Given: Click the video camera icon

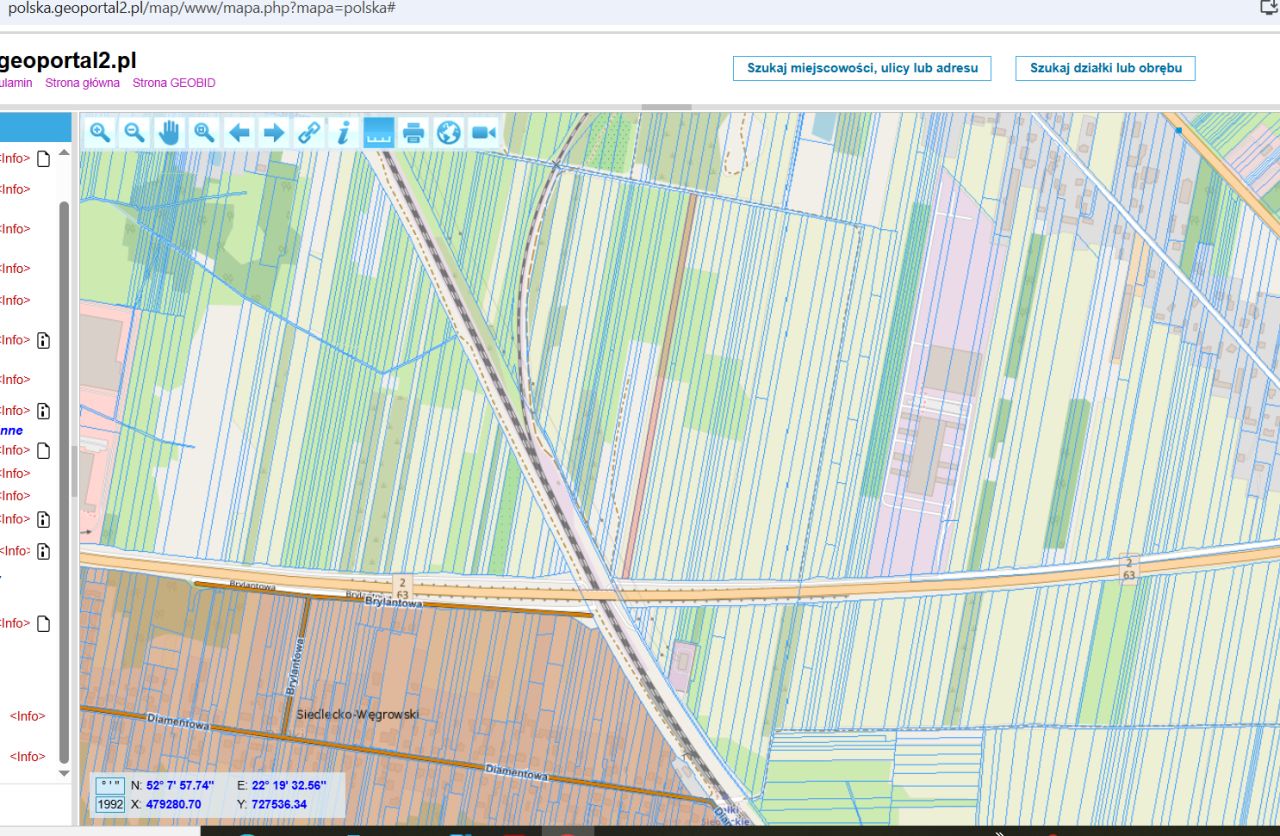Looking at the screenshot, I should (484, 132).
